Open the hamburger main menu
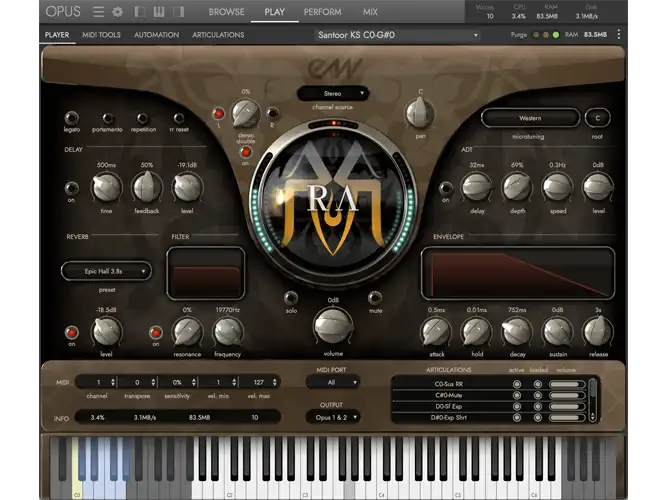This screenshot has height=500, width=667. (99, 11)
